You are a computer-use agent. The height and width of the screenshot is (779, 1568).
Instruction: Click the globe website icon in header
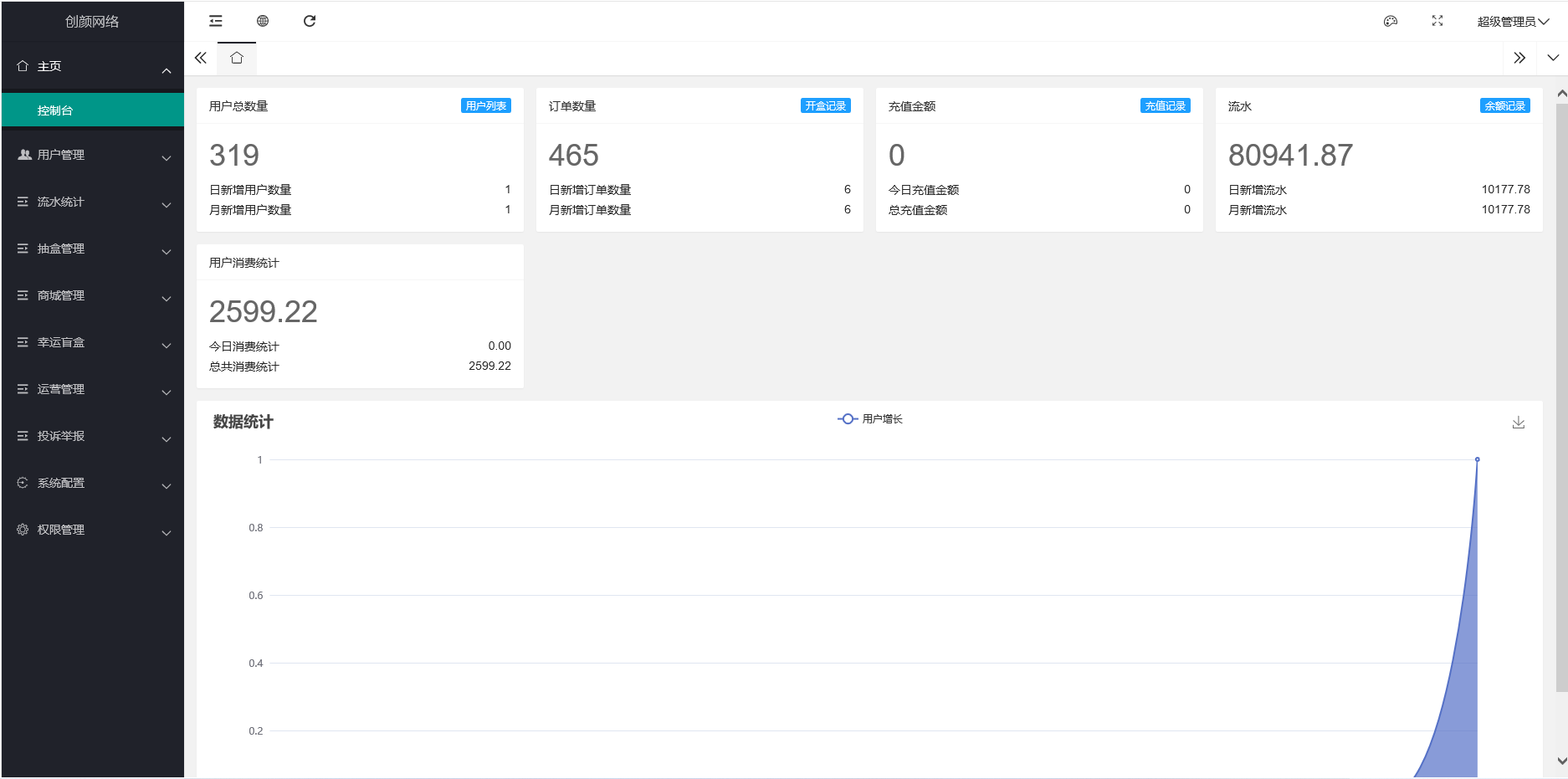point(263,21)
